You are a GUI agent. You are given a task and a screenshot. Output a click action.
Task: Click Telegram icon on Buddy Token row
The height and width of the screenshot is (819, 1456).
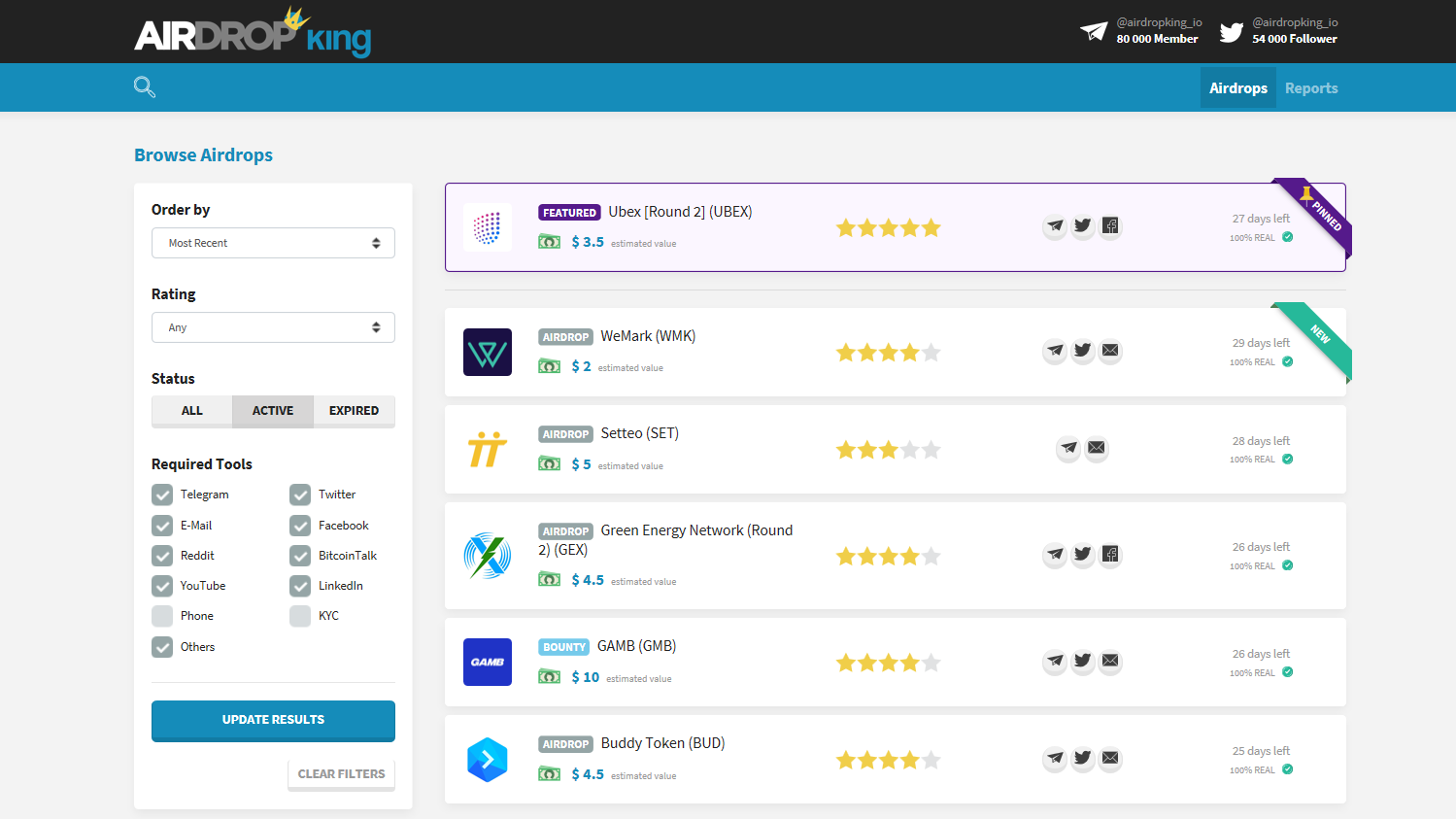[x=1055, y=759]
